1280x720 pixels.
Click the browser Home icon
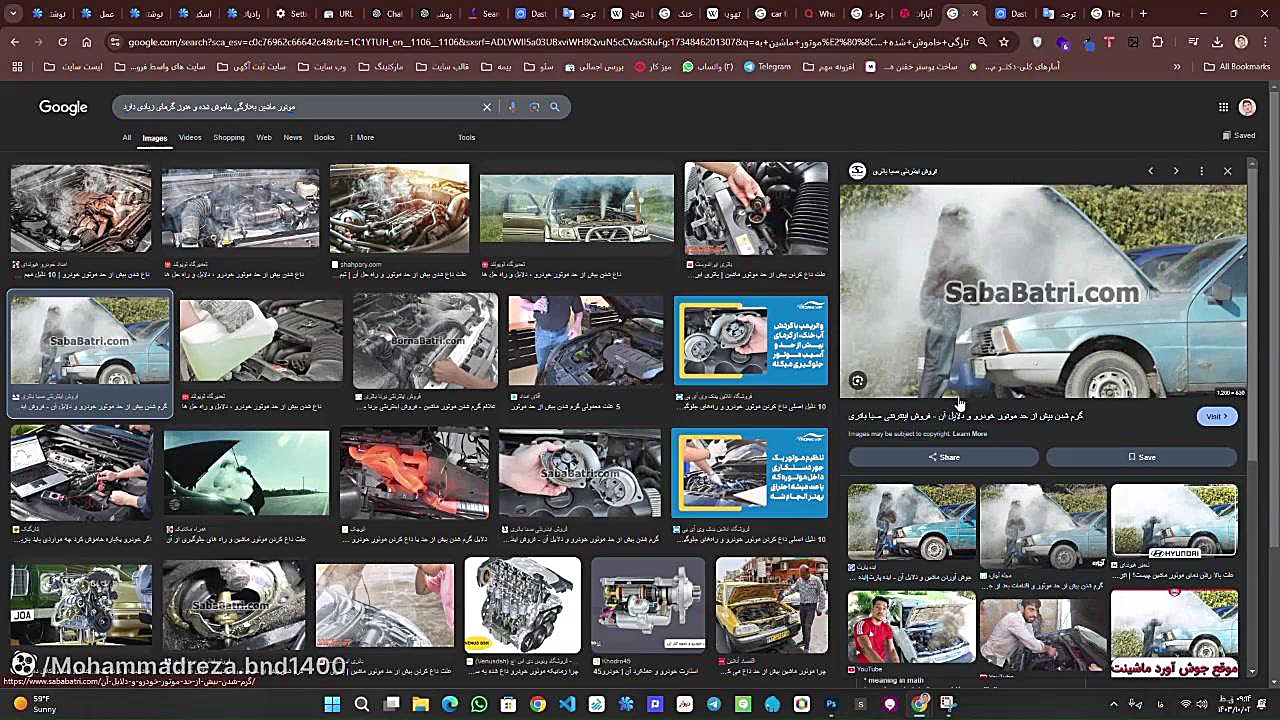(x=86, y=42)
